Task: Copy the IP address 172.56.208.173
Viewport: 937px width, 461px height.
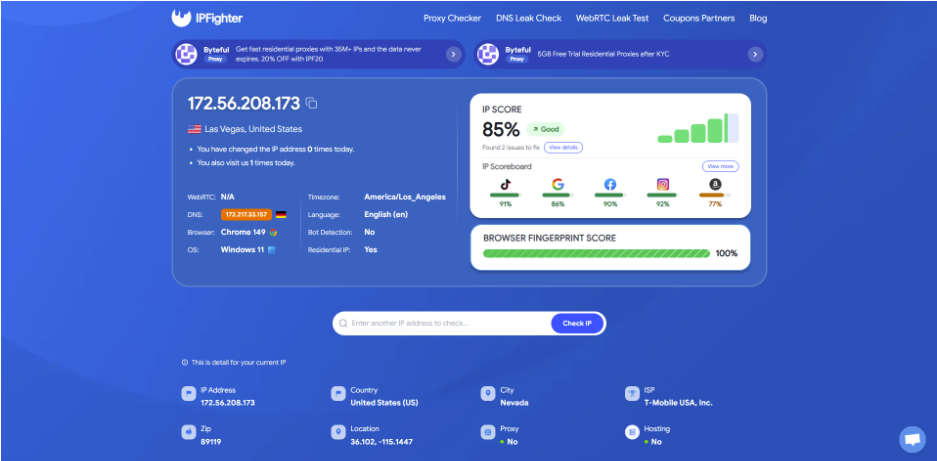Action: tap(311, 103)
